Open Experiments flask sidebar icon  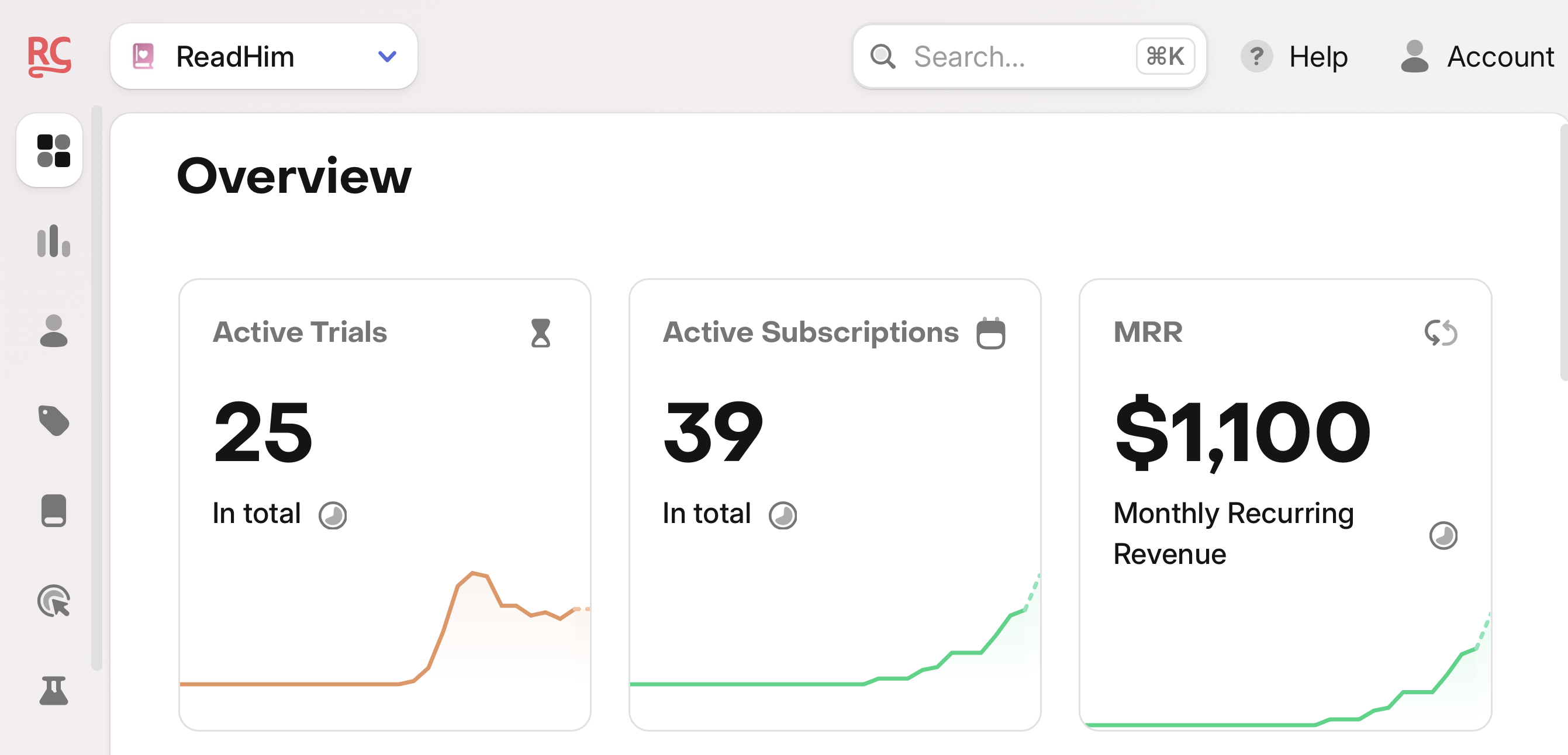tap(54, 691)
